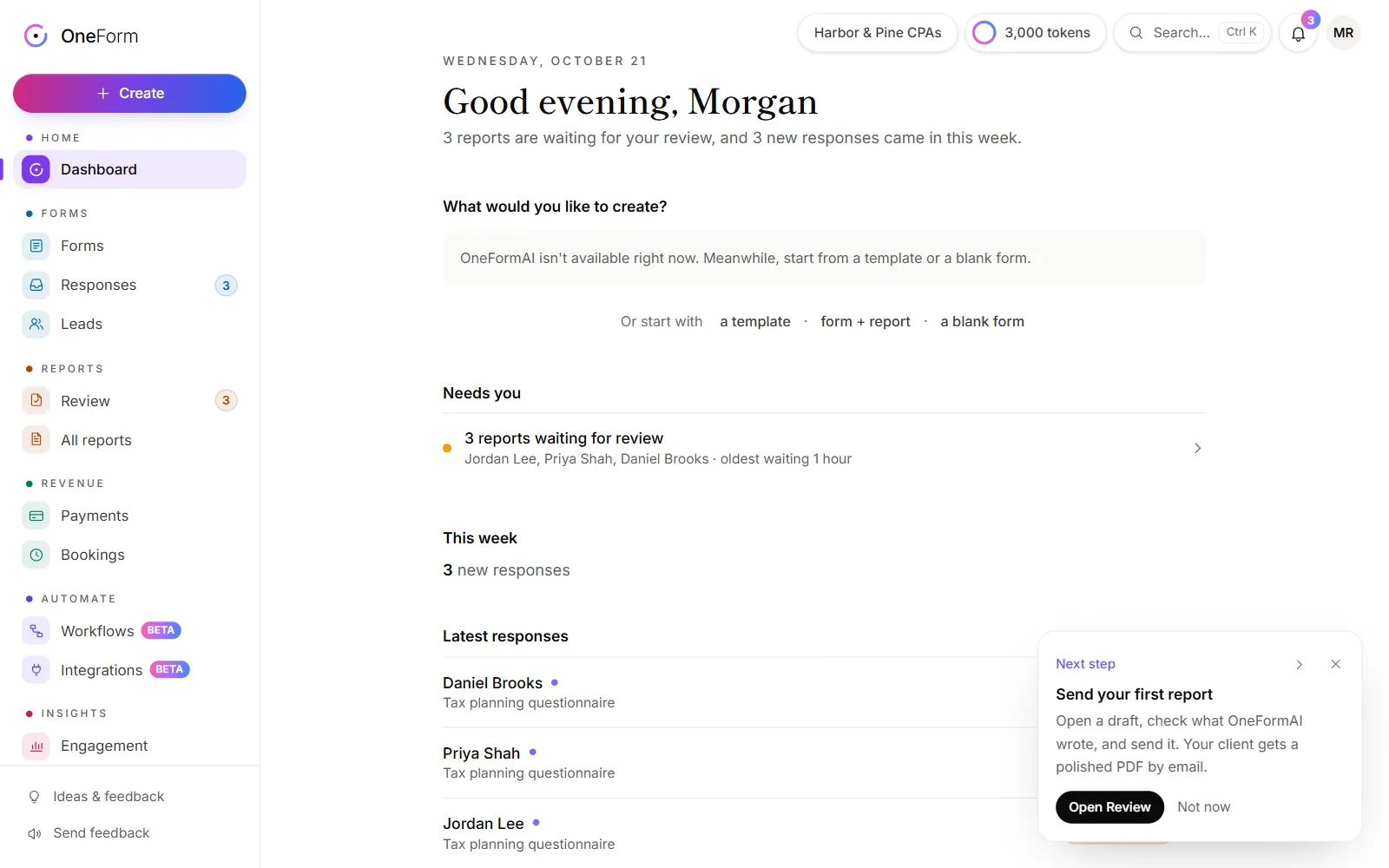Choose the form + report option
This screenshot has width=1389, height=868.
866,322
